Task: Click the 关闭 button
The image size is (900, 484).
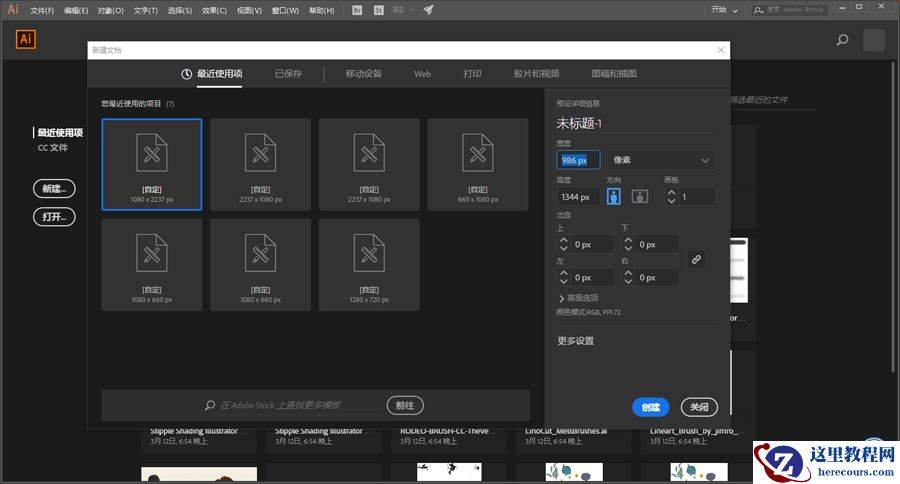Action: (x=699, y=407)
